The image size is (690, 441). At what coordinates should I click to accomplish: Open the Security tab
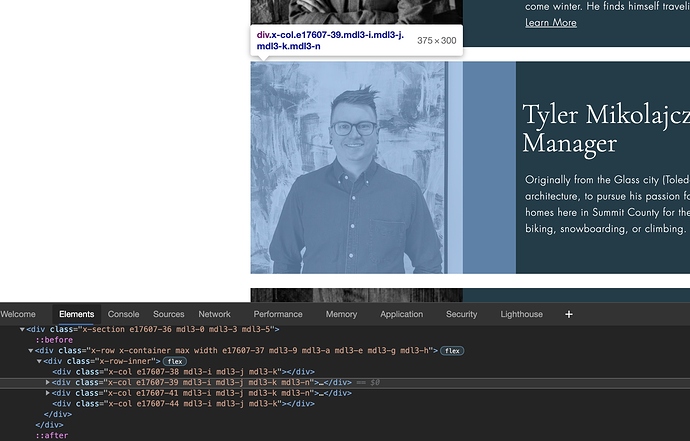pyautogui.click(x=461, y=314)
